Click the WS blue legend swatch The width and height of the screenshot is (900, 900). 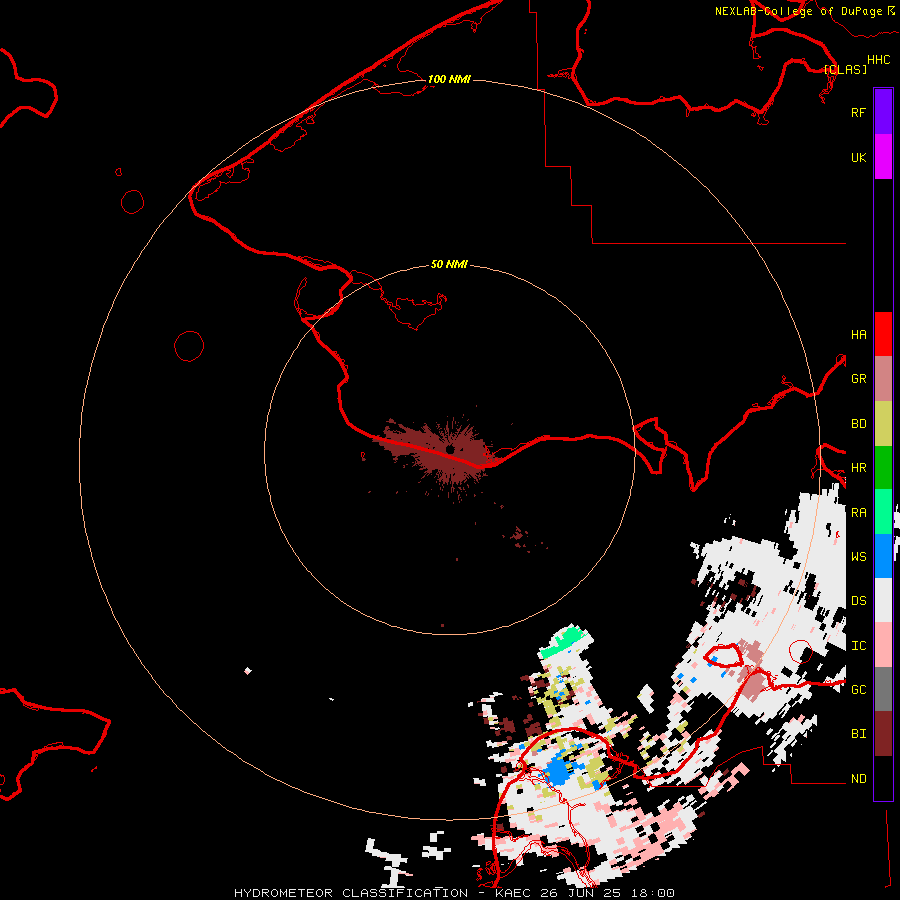pyautogui.click(x=883, y=556)
